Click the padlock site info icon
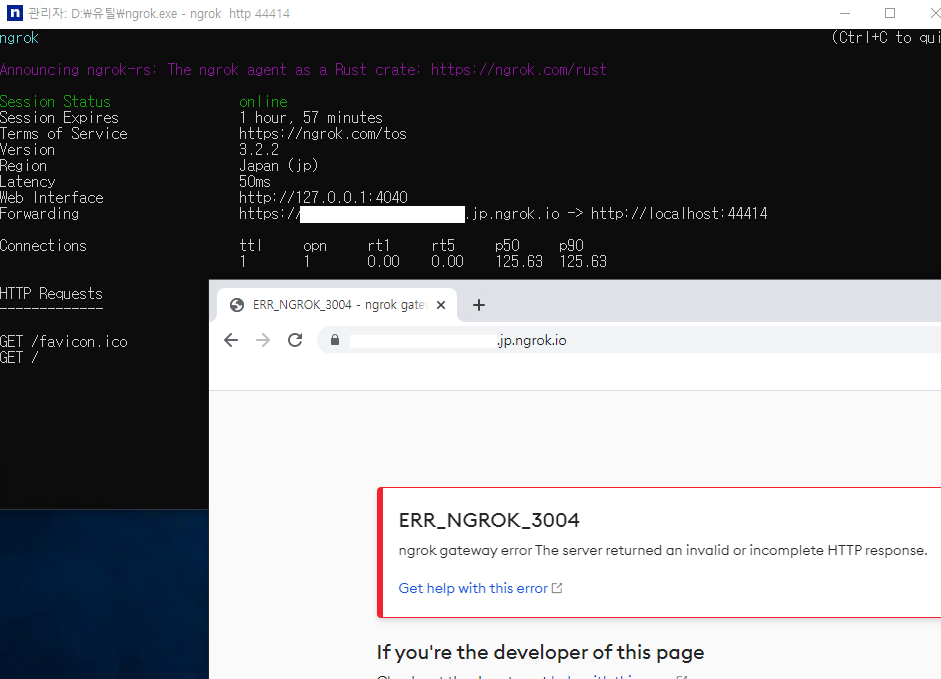This screenshot has width=941, height=679. click(335, 340)
